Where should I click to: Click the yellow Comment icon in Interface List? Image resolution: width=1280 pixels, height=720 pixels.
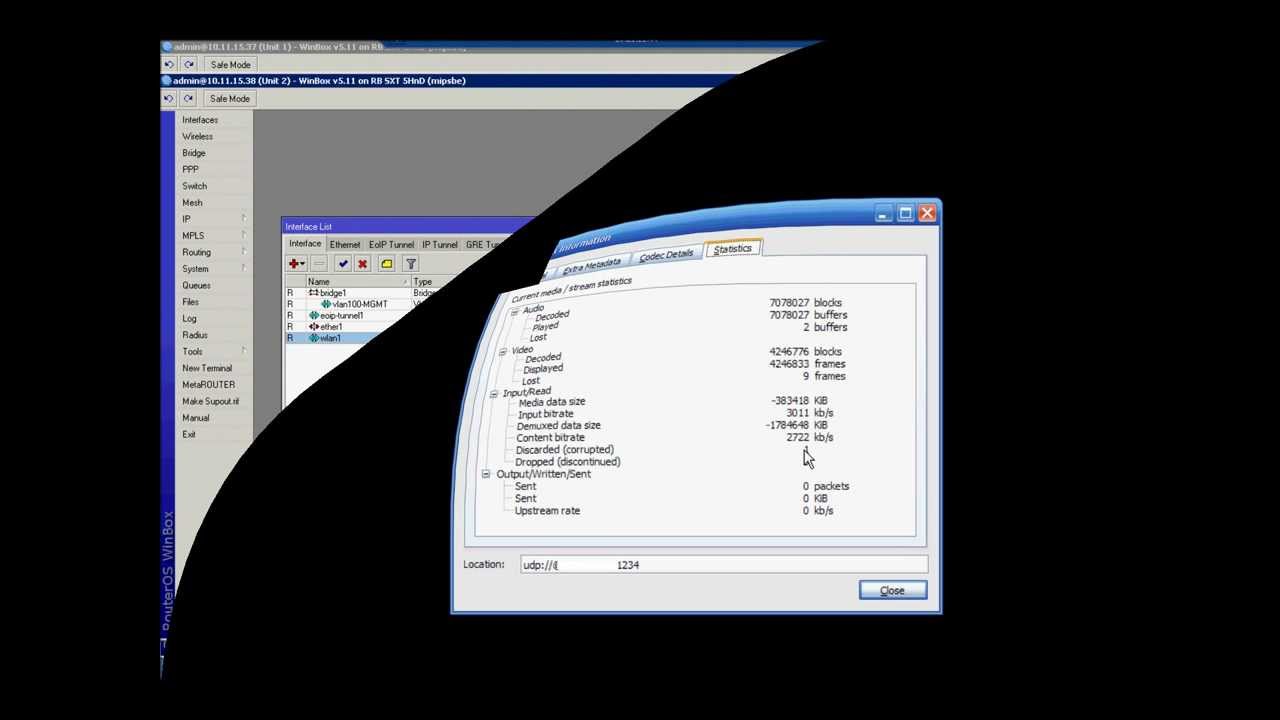pyautogui.click(x=386, y=264)
